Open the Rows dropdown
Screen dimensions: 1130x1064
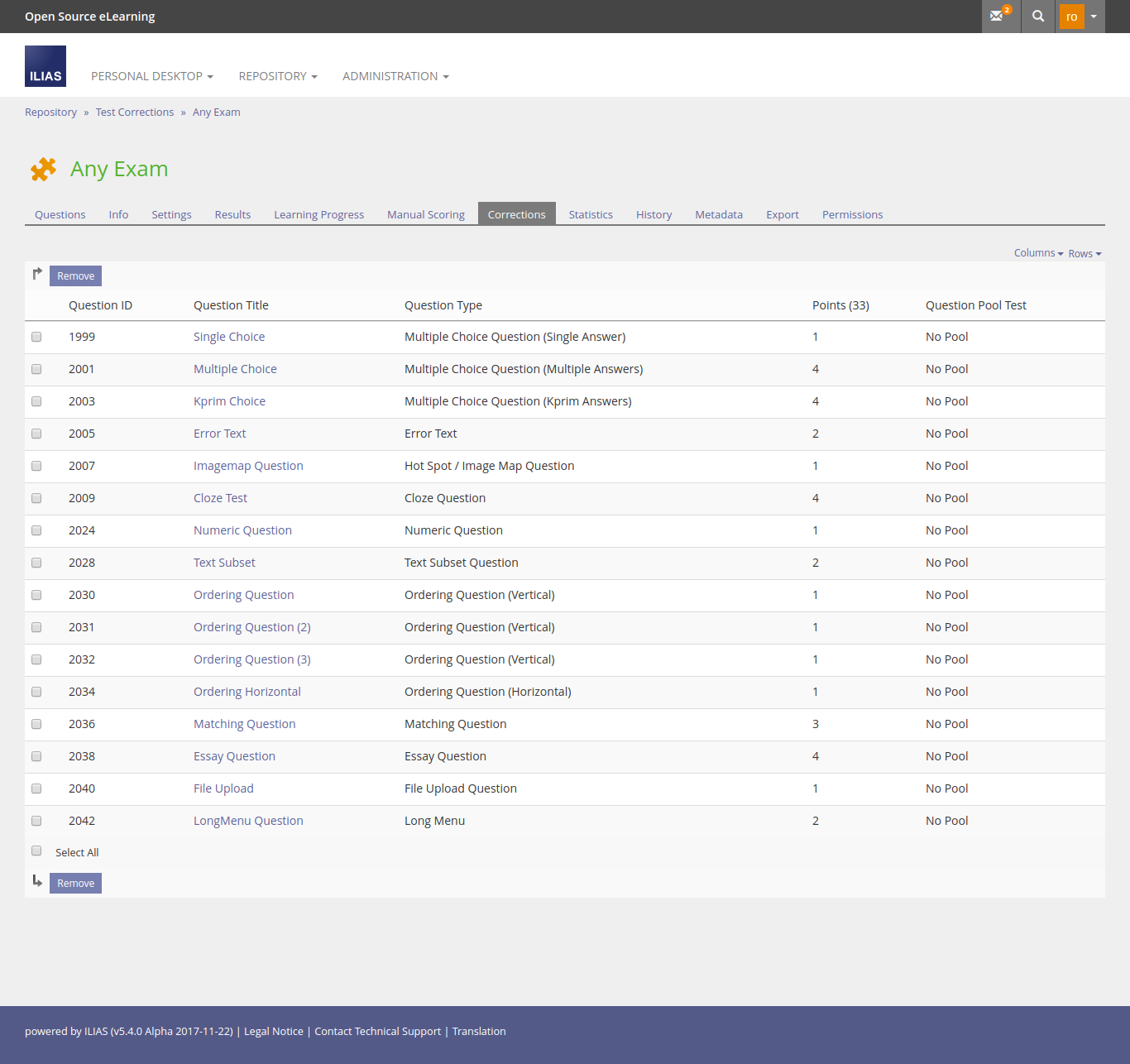click(1085, 254)
